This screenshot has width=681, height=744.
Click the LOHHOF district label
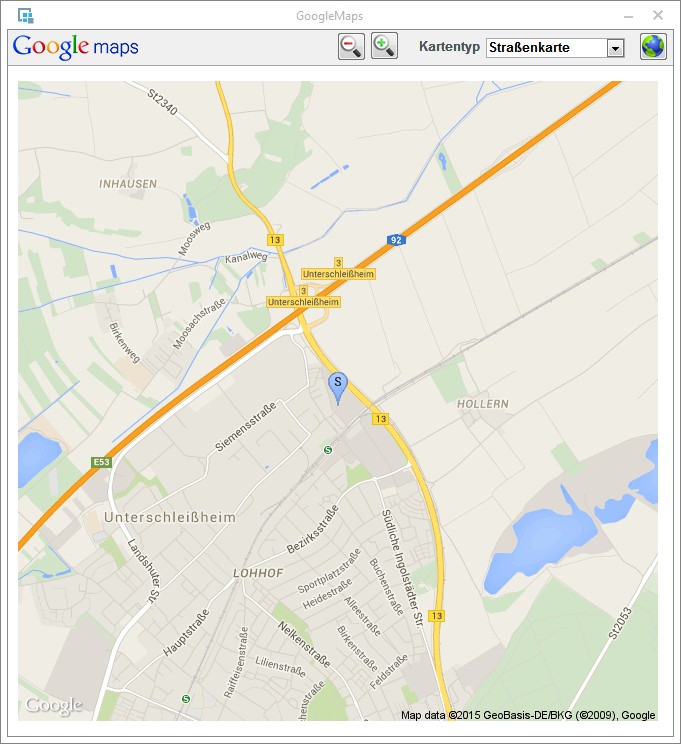[x=258, y=573]
